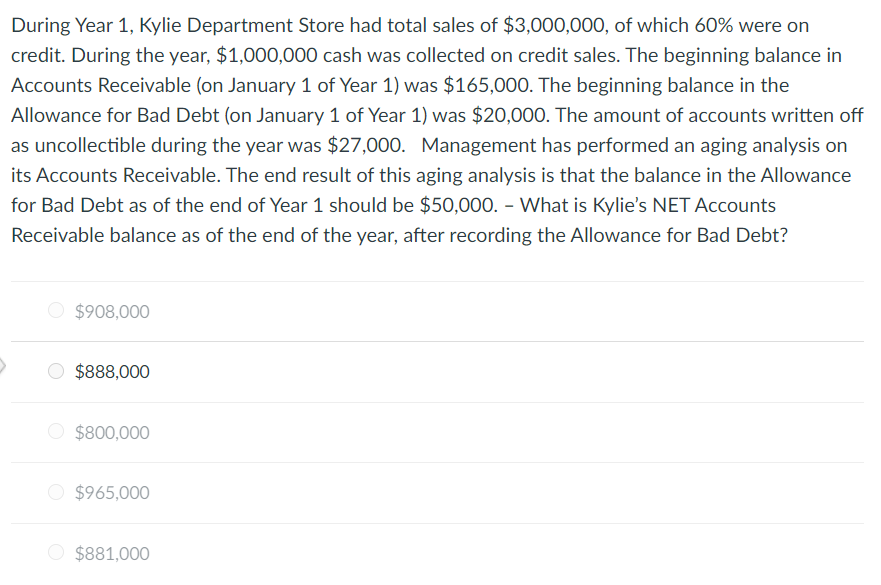This screenshot has width=881, height=585.
Task: Click the $908,000 answer text label
Action: point(111,311)
